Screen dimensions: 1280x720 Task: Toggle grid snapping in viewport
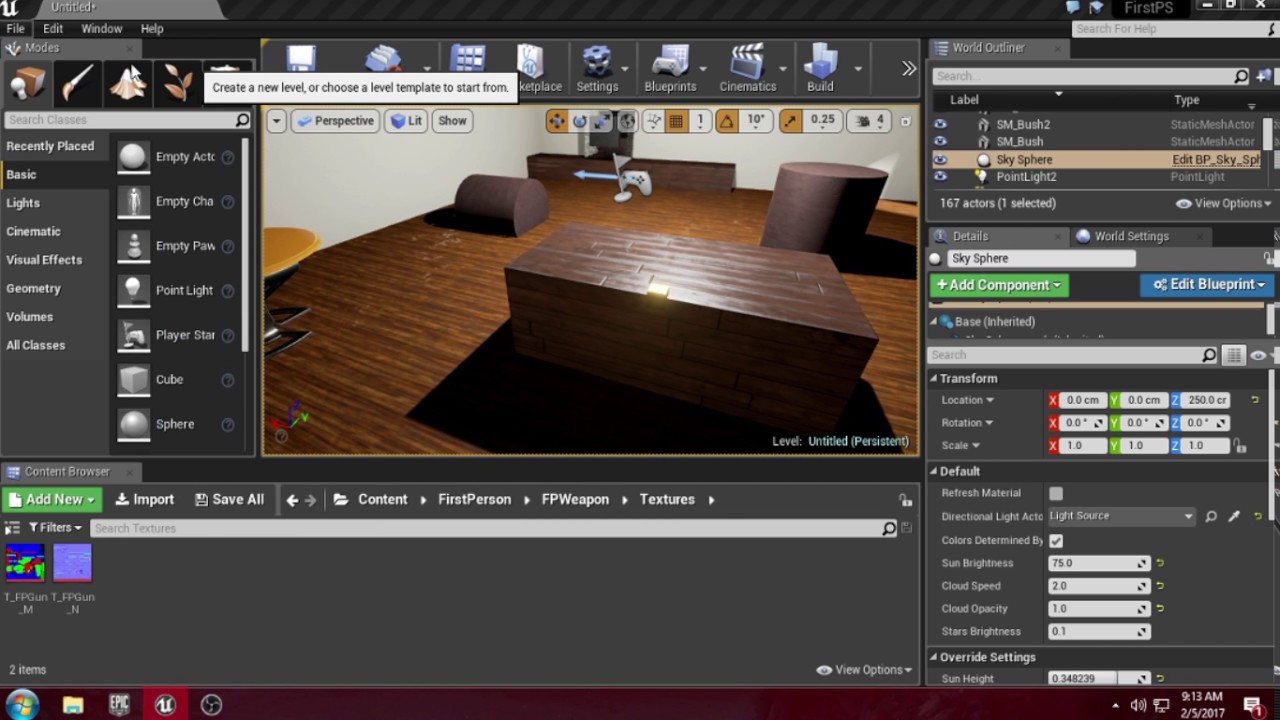pyautogui.click(x=676, y=121)
